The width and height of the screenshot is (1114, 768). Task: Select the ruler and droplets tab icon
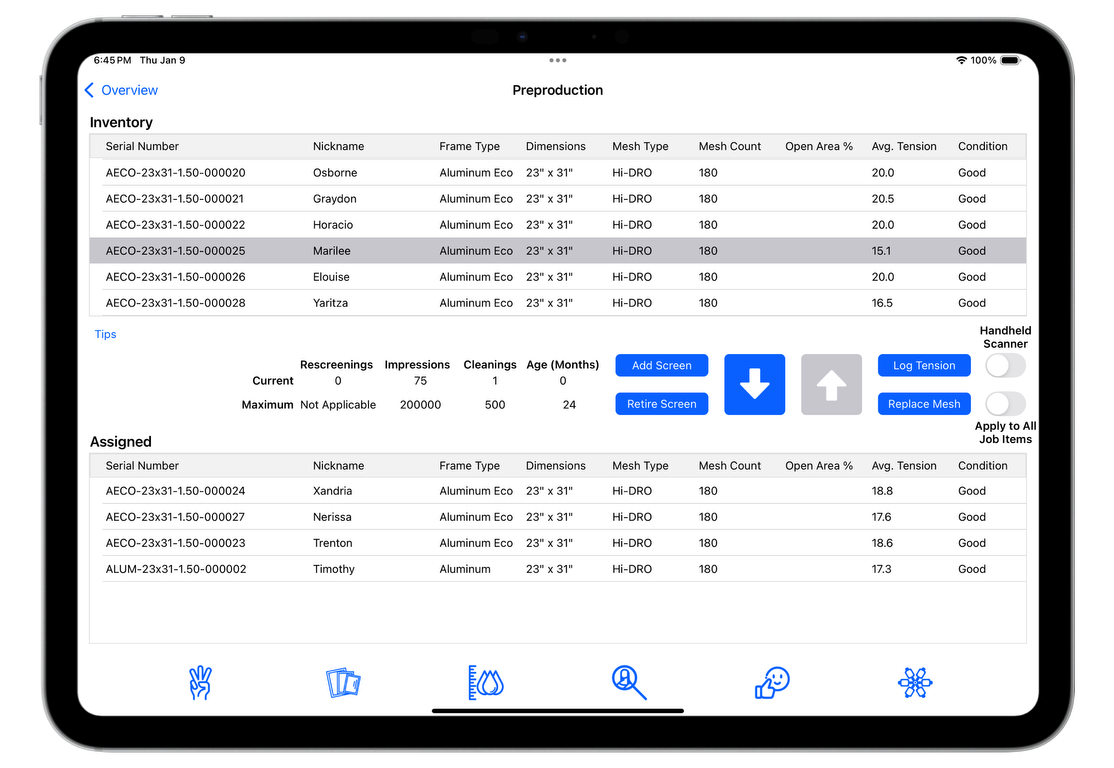[486, 683]
